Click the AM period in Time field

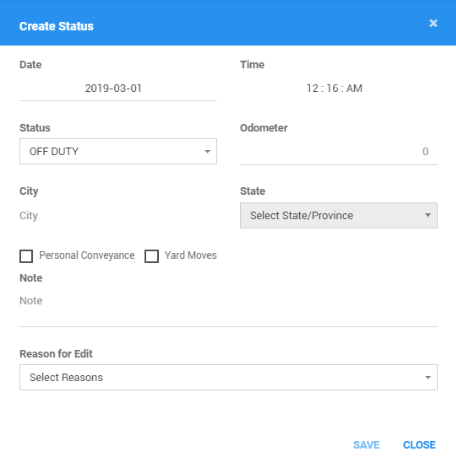354,88
